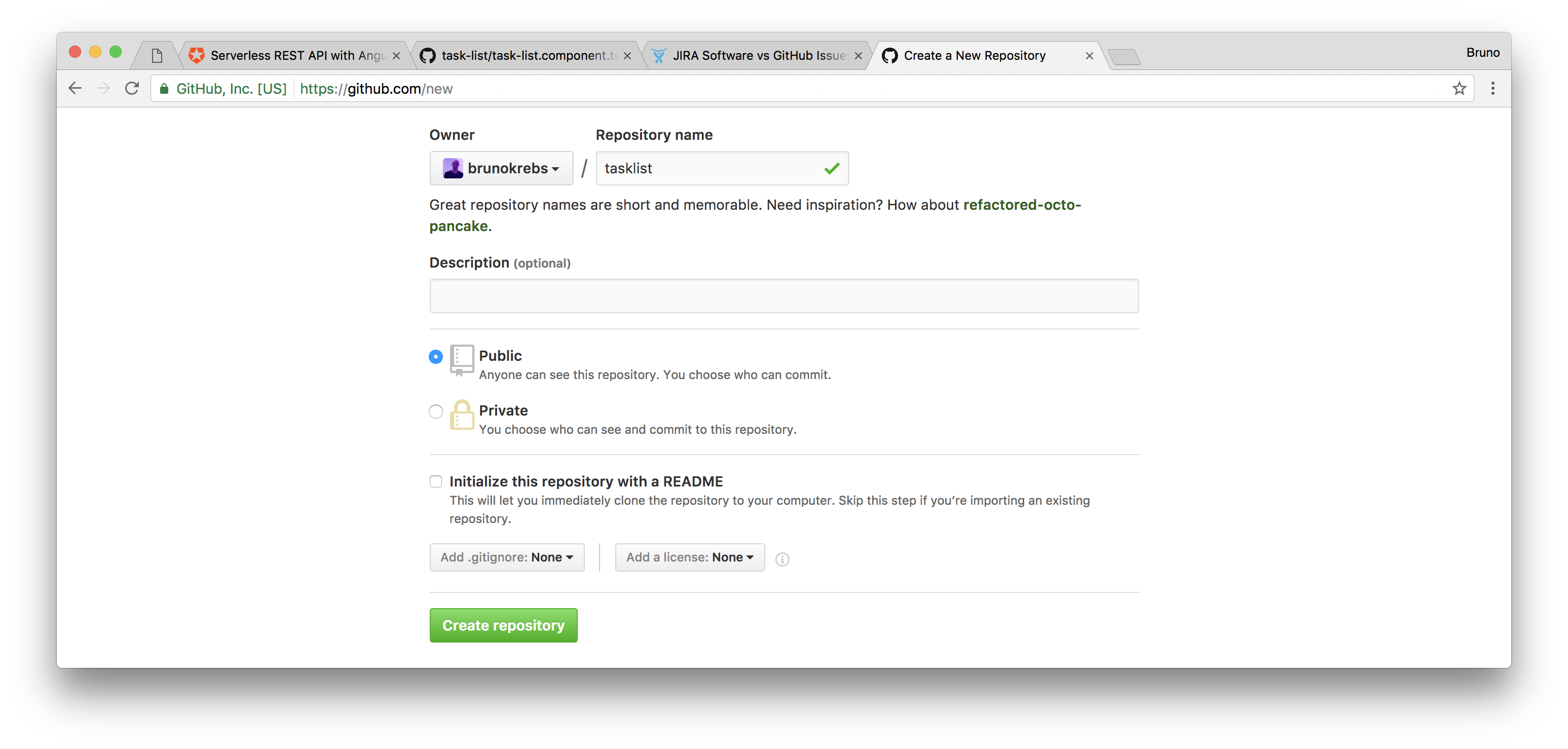Expand the Add a license dropdown

(689, 557)
